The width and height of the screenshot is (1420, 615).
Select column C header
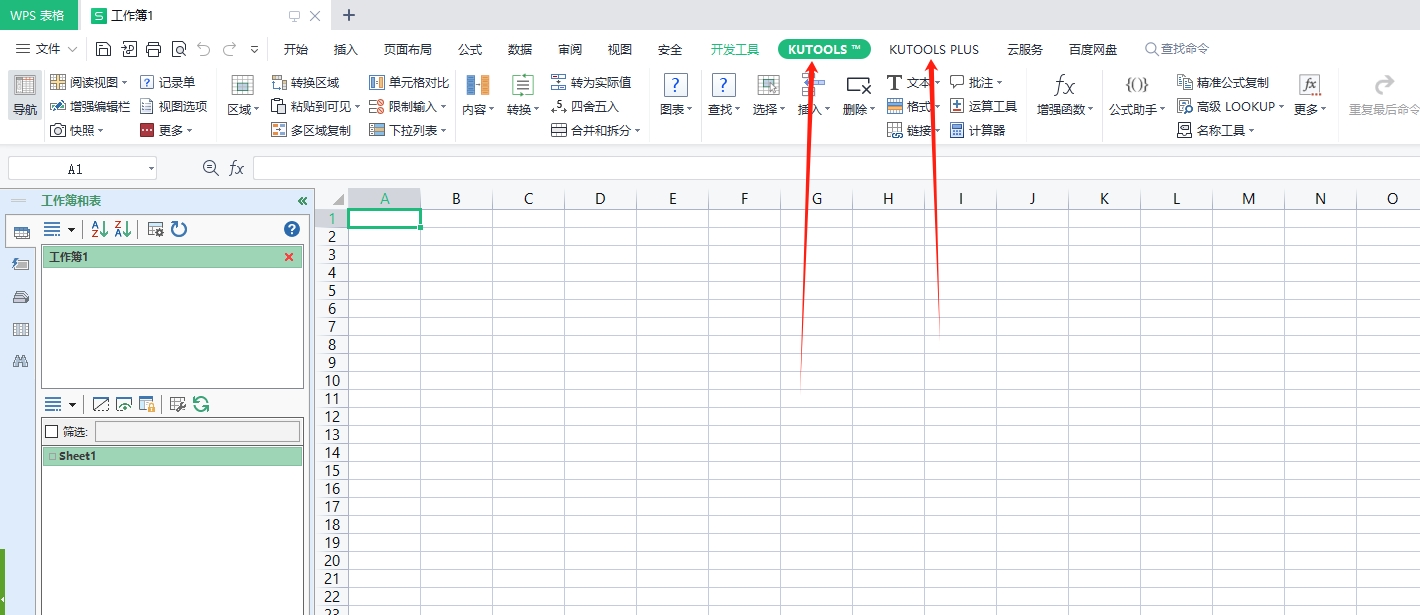[x=528, y=199]
